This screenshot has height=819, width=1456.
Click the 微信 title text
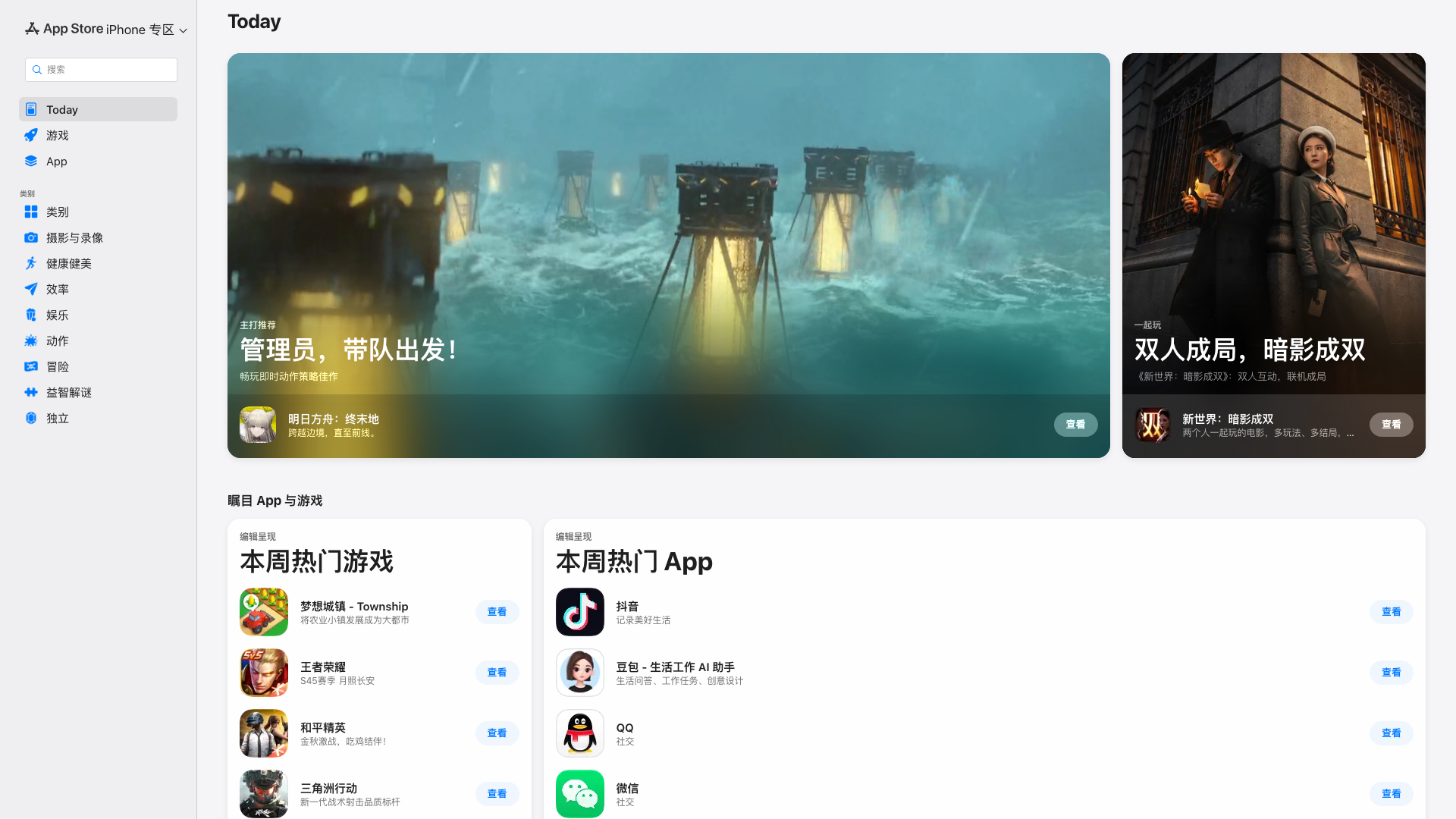point(627,789)
